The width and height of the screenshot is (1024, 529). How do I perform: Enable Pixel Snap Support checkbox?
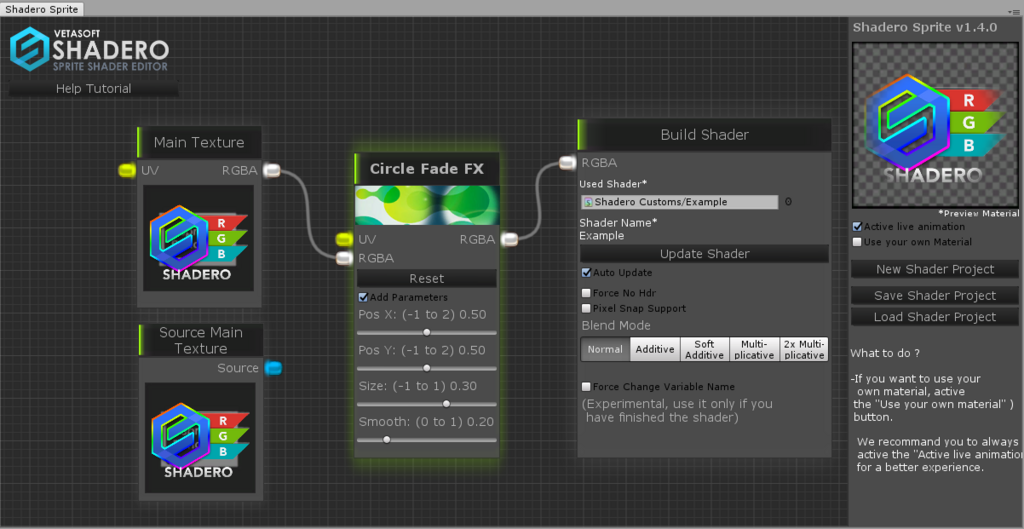tap(586, 308)
